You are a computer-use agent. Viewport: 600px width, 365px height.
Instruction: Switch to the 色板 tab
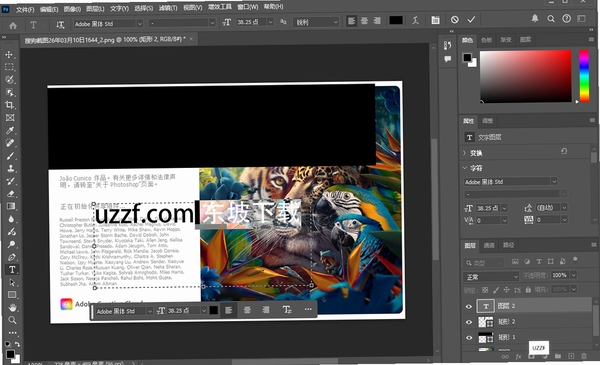tap(486, 40)
